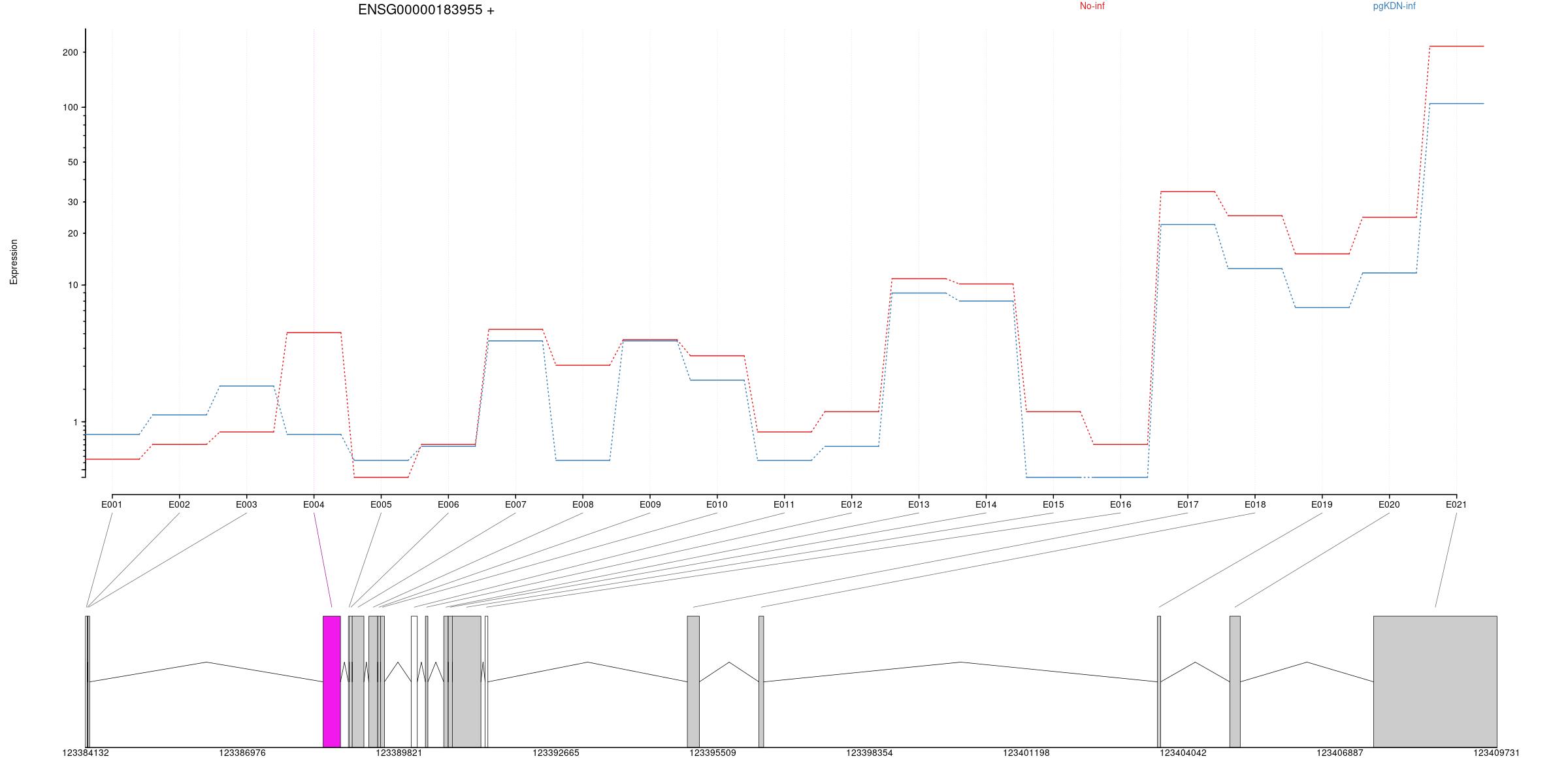1568x784 pixels.
Task: Click exon label E003
Action: click(246, 504)
